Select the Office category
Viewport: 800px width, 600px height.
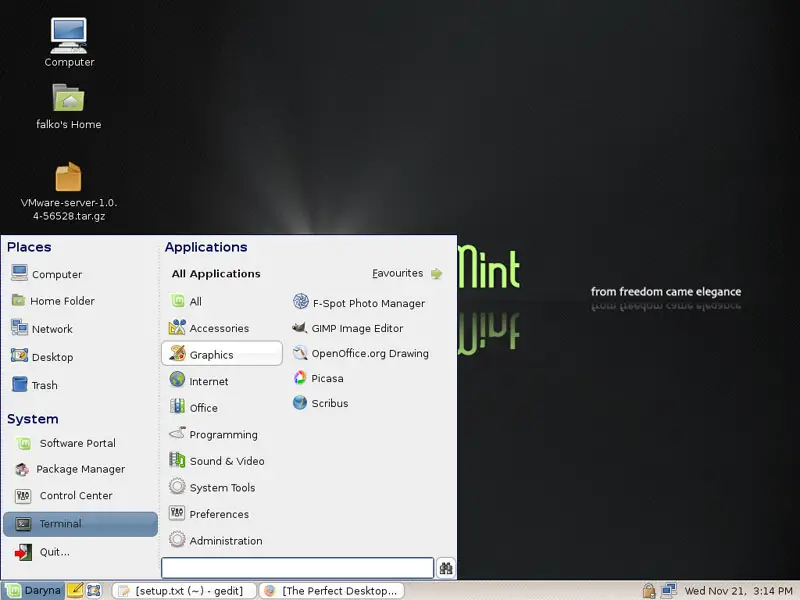(222, 407)
